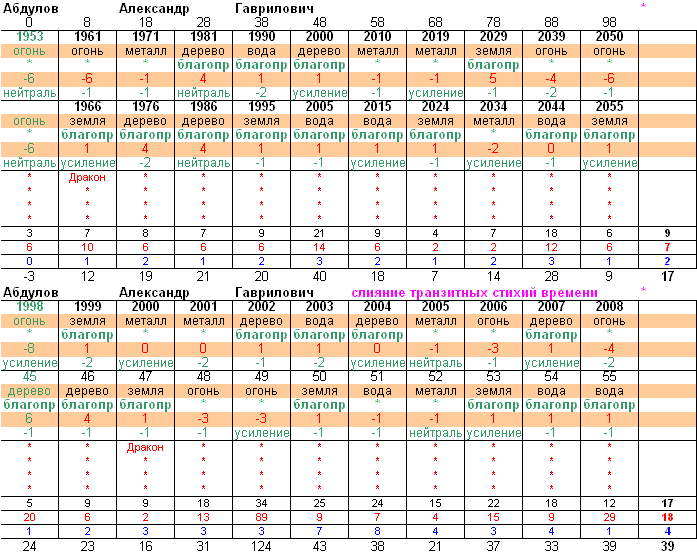The height and width of the screenshot is (555, 697).
Task: Select the red value 10
Action: (x=88, y=248)
